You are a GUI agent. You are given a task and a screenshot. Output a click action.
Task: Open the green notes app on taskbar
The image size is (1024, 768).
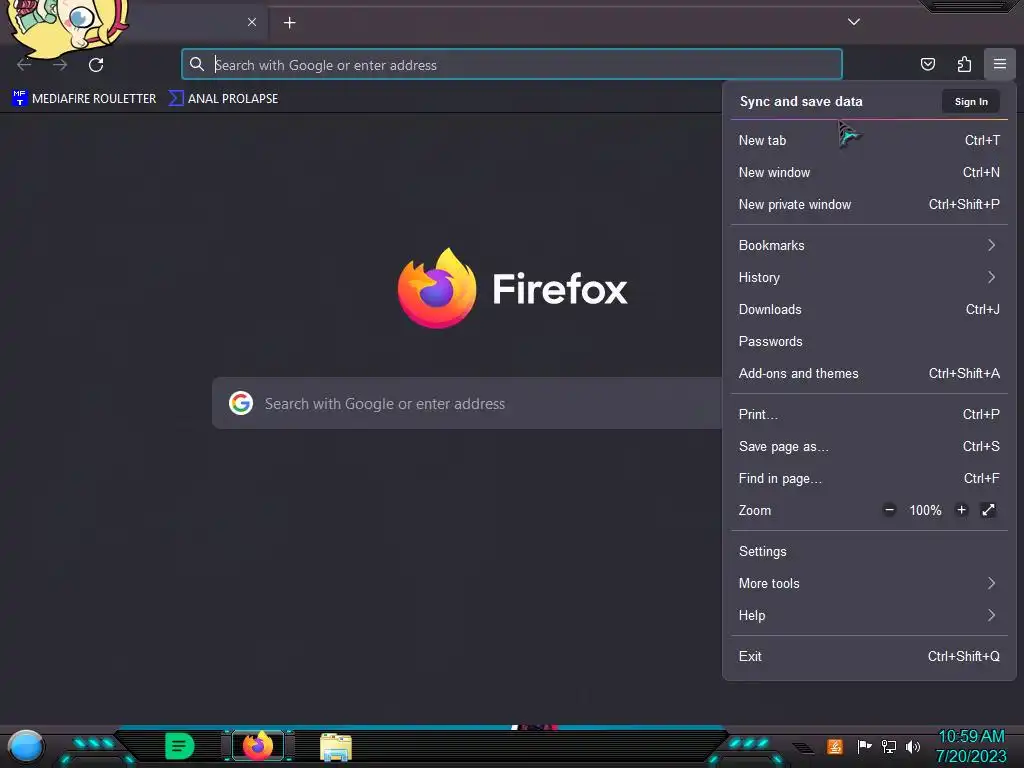click(180, 746)
